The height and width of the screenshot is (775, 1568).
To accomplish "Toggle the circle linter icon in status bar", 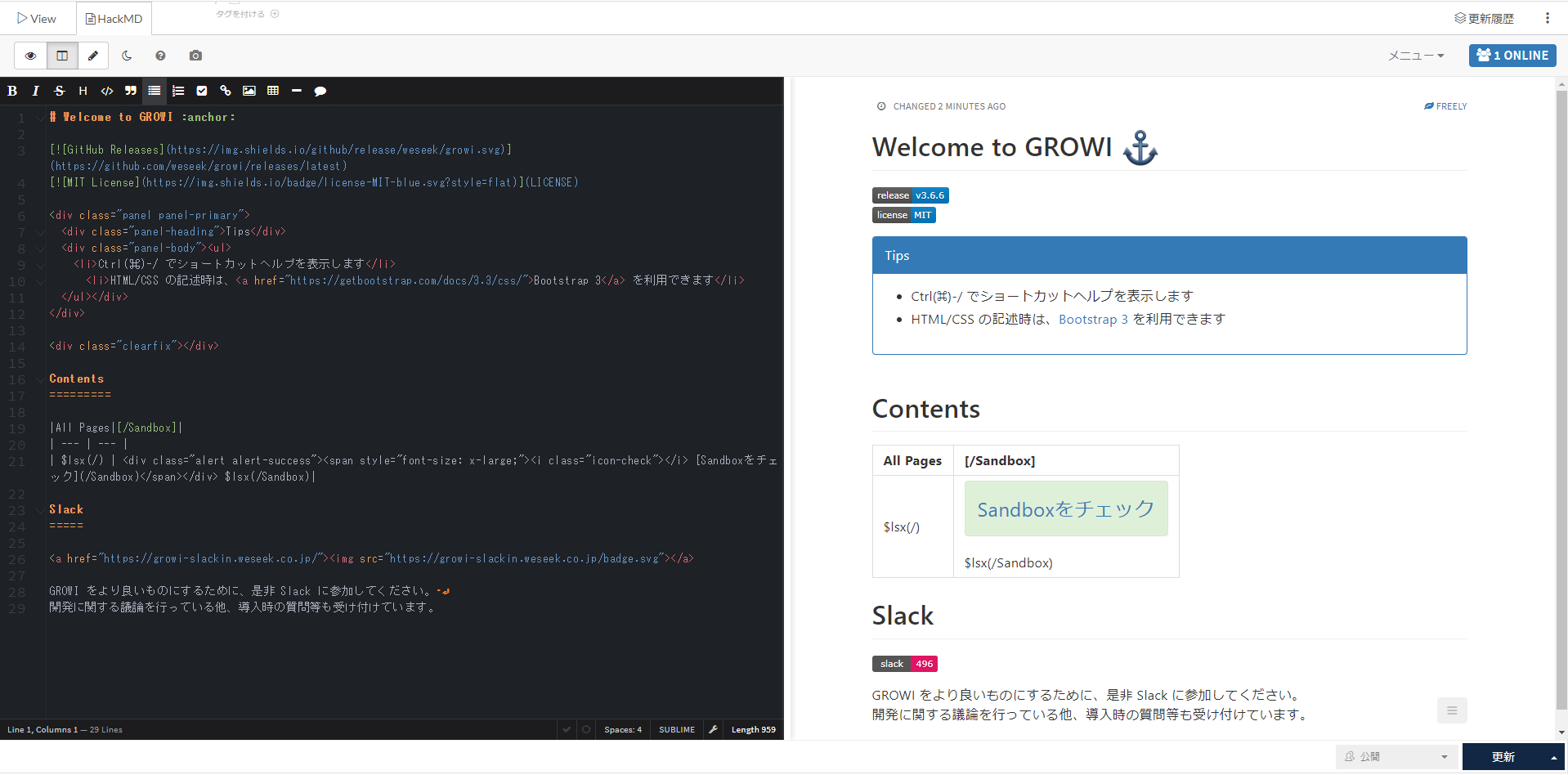I will (x=586, y=729).
